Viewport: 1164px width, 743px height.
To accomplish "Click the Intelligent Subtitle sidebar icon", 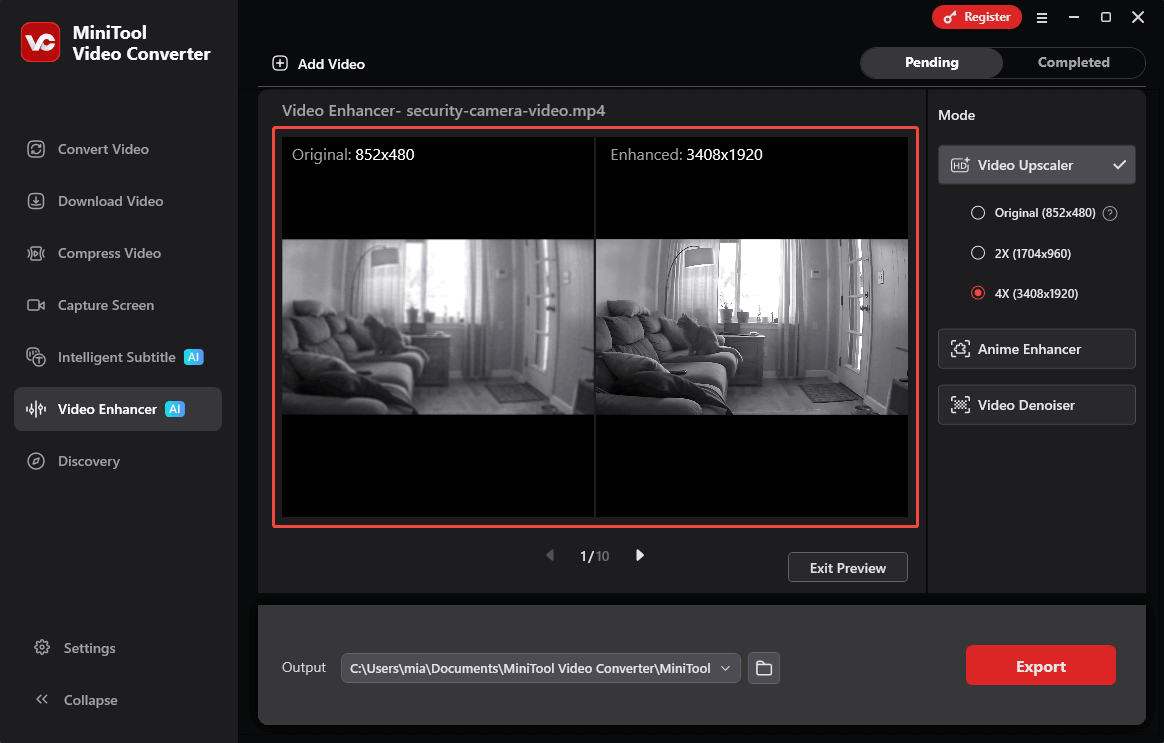I will pyautogui.click(x=36, y=357).
